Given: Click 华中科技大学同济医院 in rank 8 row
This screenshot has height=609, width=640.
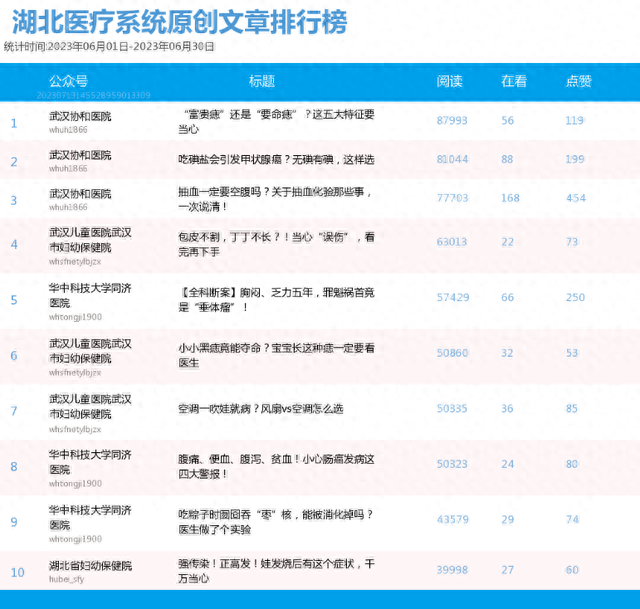Looking at the screenshot, I should (90, 462).
